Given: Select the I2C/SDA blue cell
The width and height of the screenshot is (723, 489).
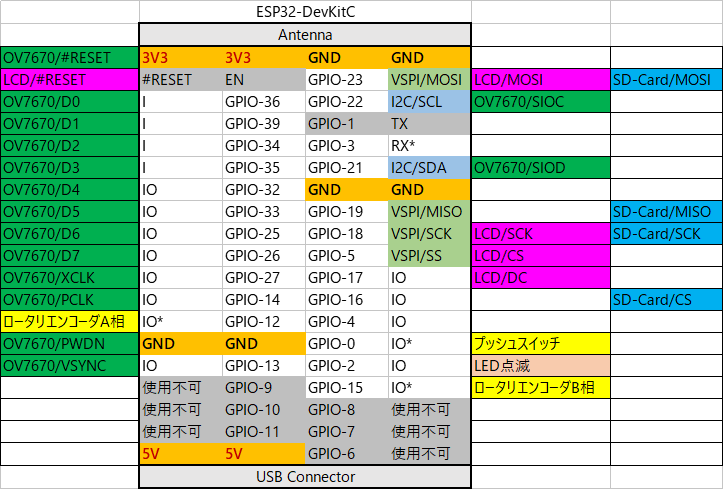Looking at the screenshot, I should 429,167.
